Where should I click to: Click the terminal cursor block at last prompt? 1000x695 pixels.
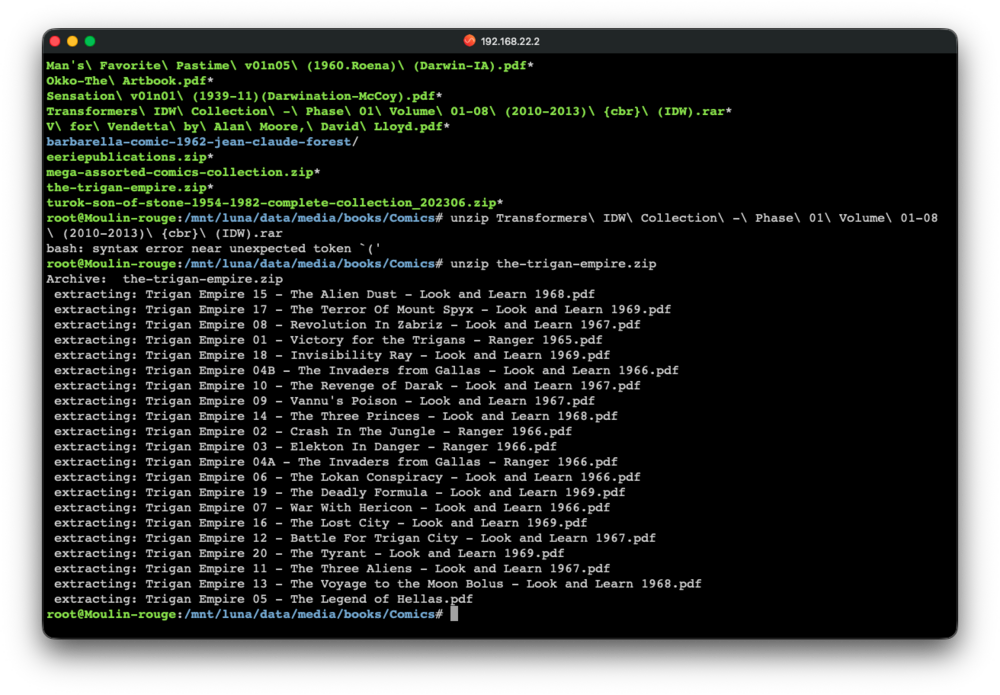[x=454, y=614]
